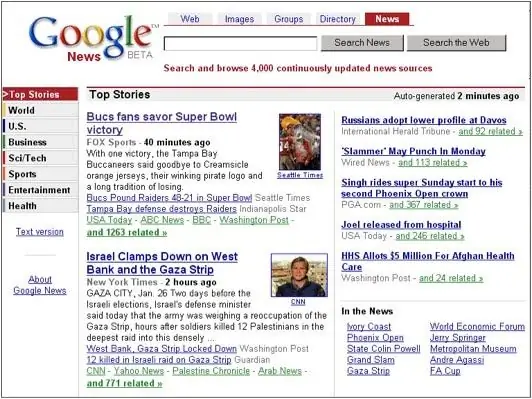This screenshot has width=532, height=399.
Task: Click Seattle Times caption under photo
Action: [x=300, y=175]
